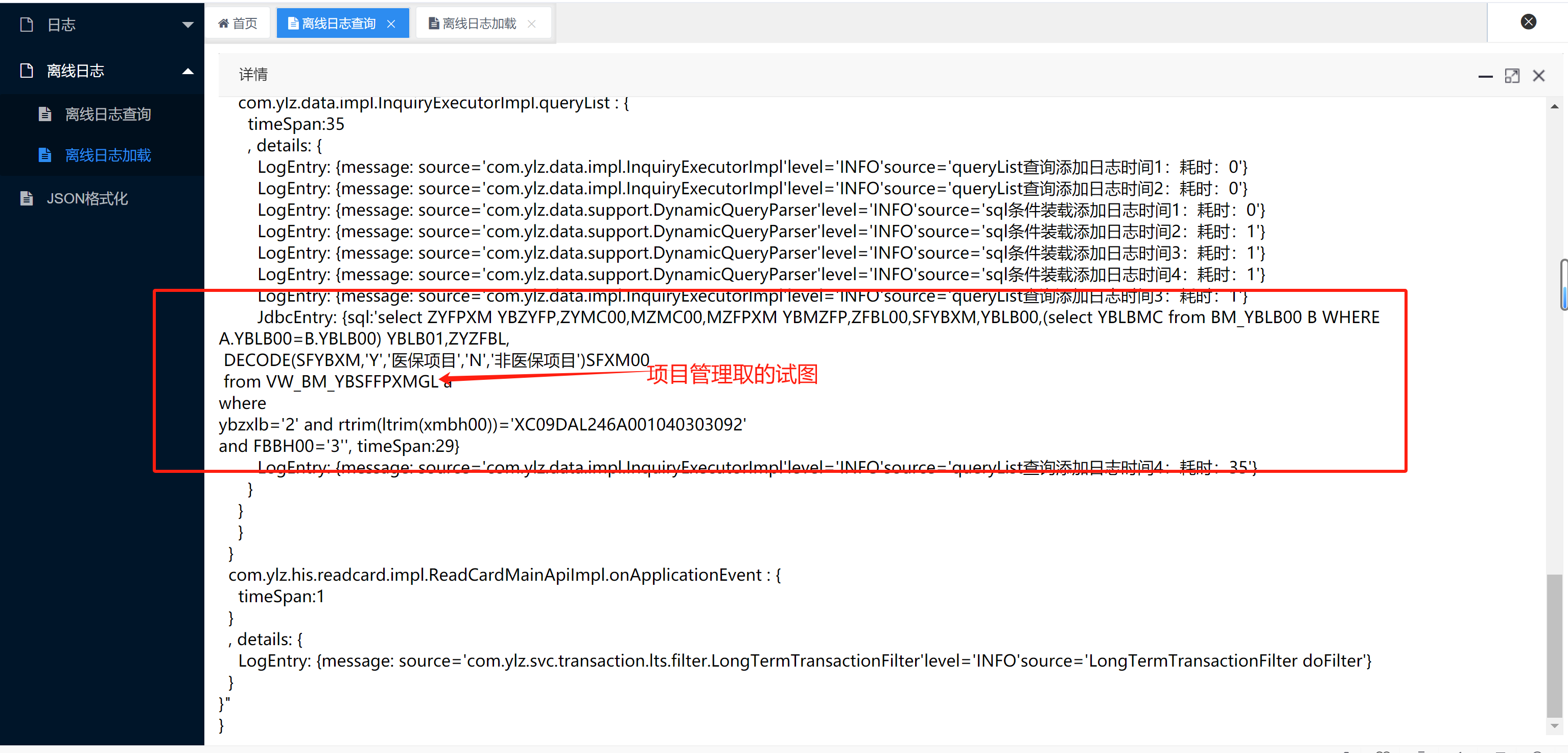Minimize the 详情 dialog
Screen dimensions: 1568x753
1485,76
